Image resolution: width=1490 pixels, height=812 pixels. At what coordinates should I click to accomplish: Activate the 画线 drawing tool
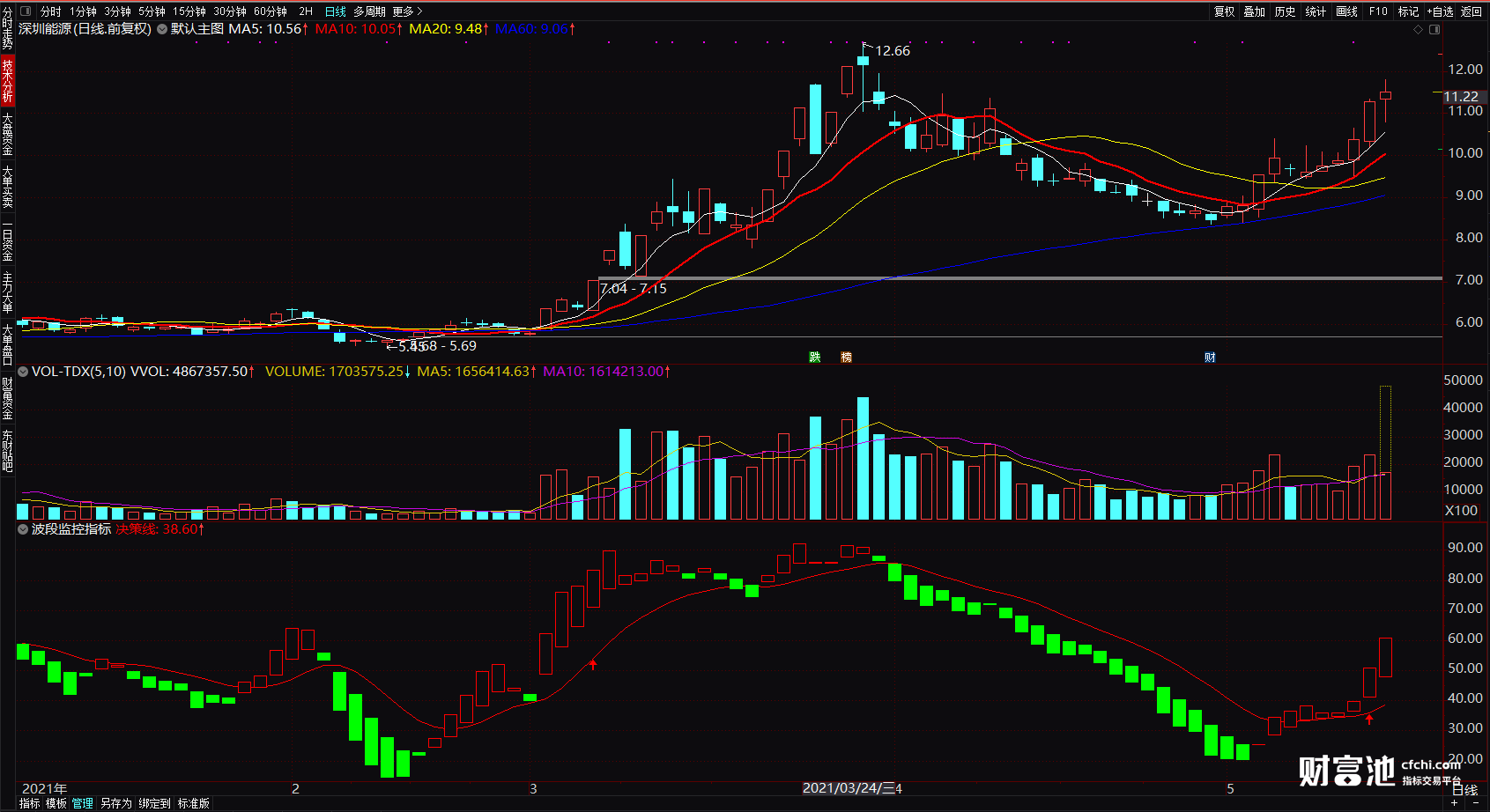(1346, 11)
